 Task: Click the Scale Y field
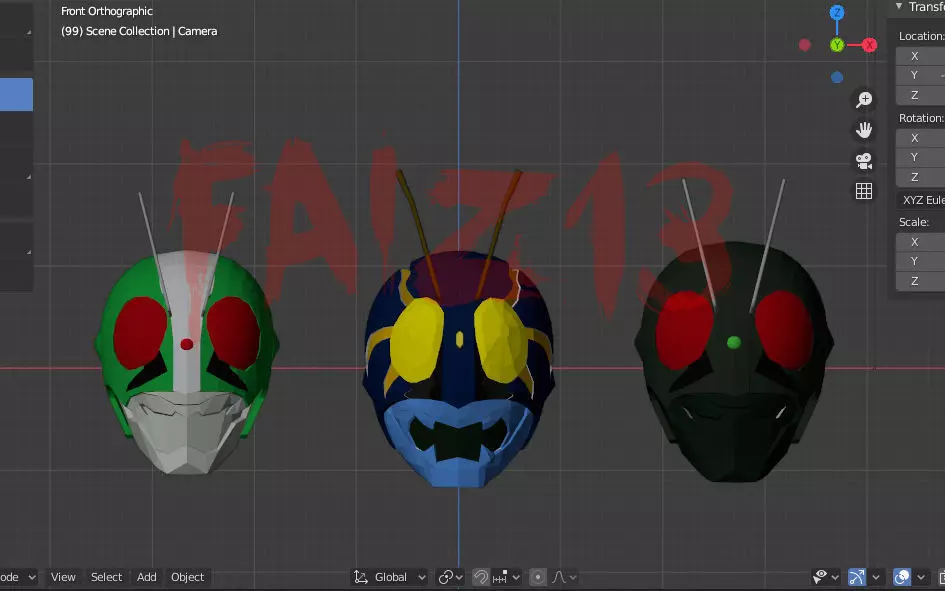click(920, 261)
